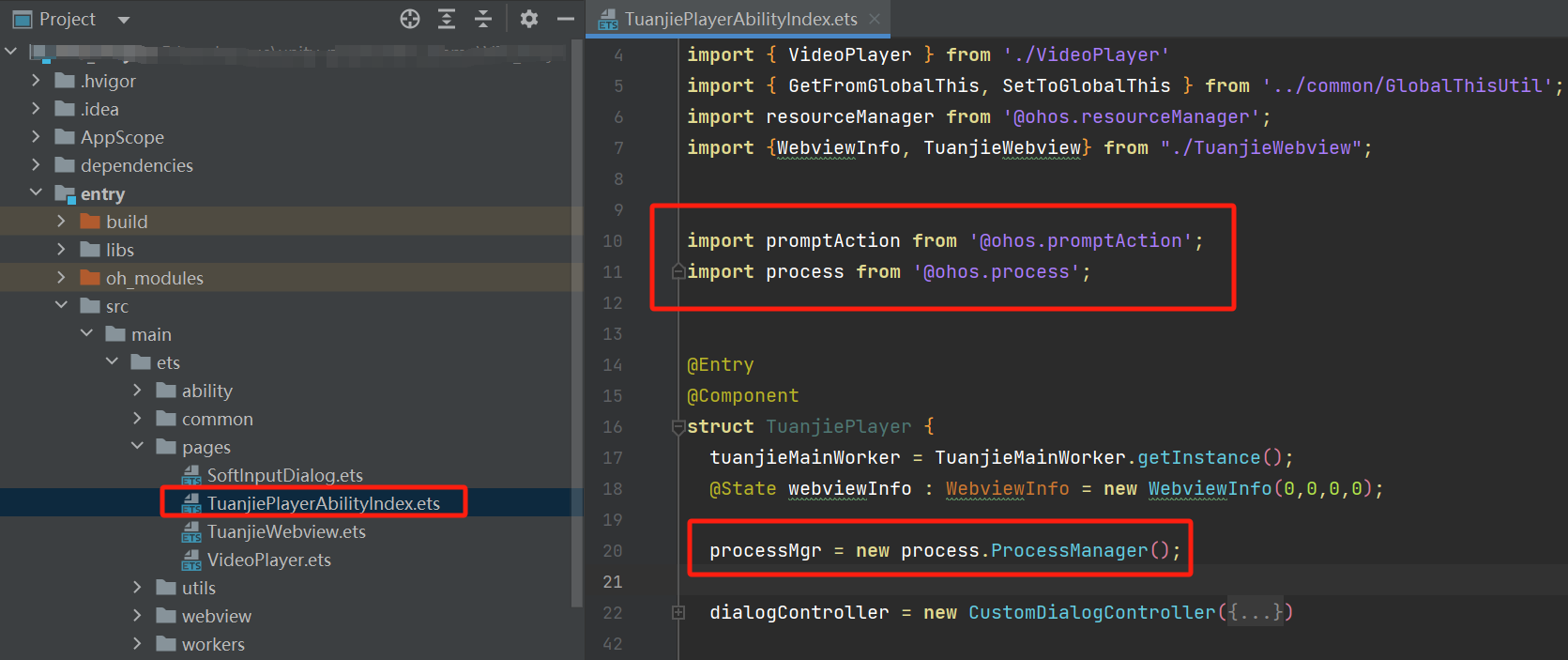Image resolution: width=1568 pixels, height=660 pixels.
Task: Collapse the pages folder
Action: click(137, 447)
